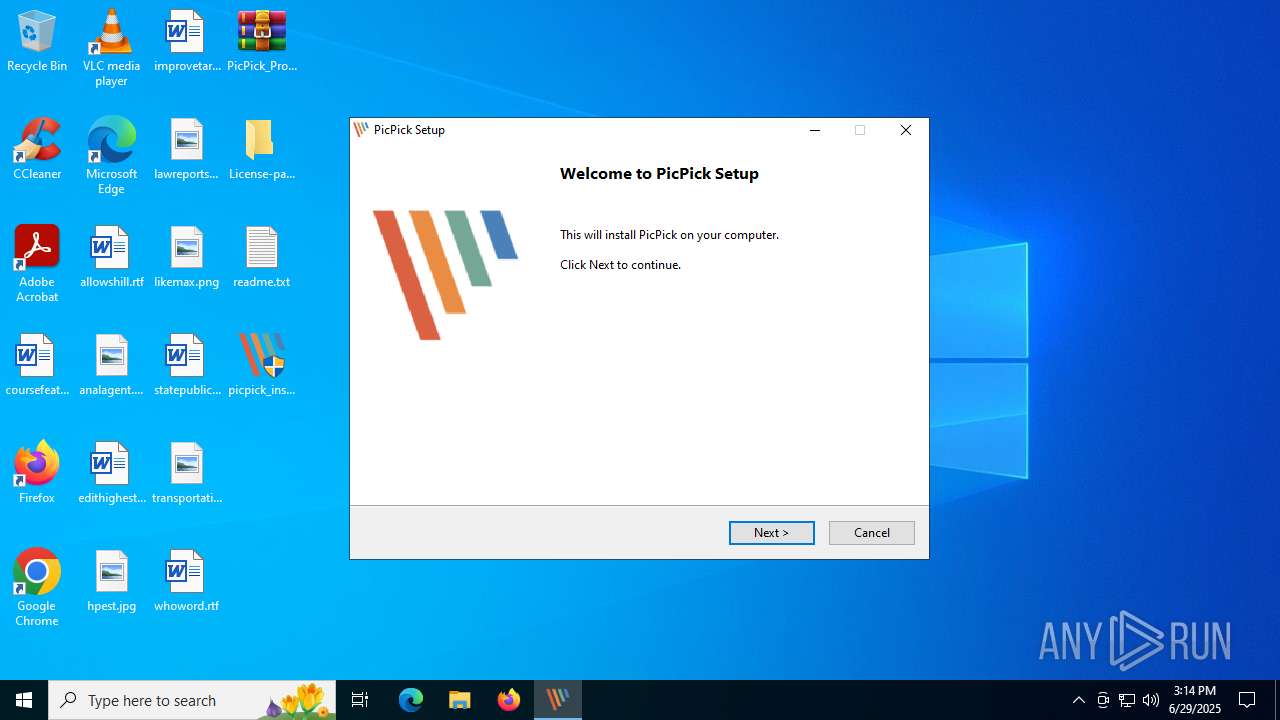Select the hpest.jpg file icon
The height and width of the screenshot is (720, 1280).
click(x=111, y=582)
